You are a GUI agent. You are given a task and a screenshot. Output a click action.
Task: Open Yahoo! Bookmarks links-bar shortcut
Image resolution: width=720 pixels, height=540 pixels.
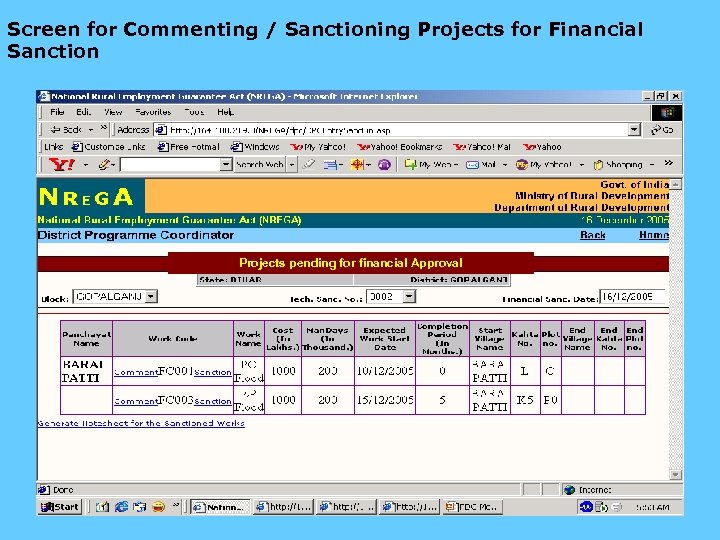tap(399, 147)
